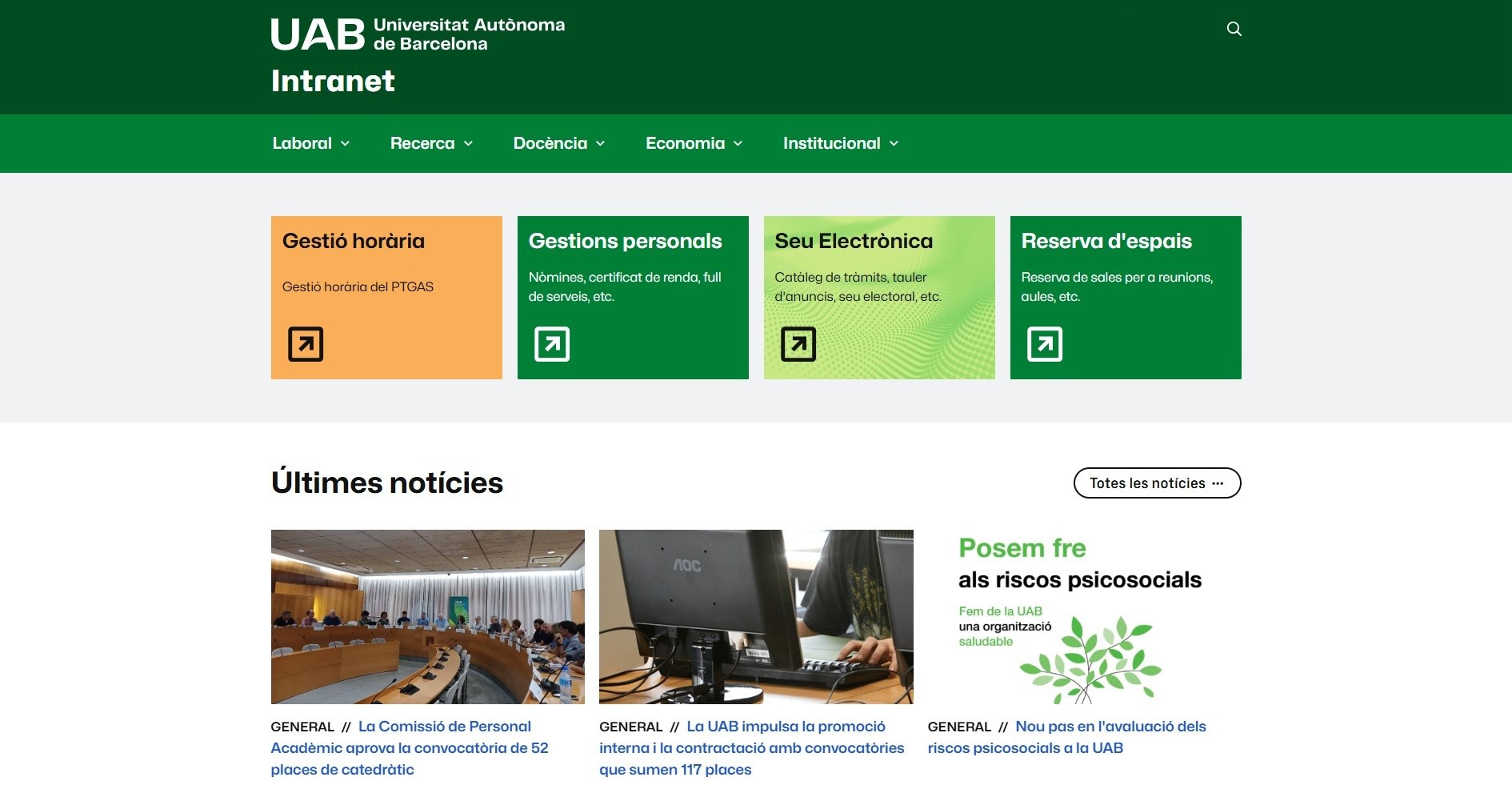Open external link icon on Reserva d'espais card

tap(1045, 344)
